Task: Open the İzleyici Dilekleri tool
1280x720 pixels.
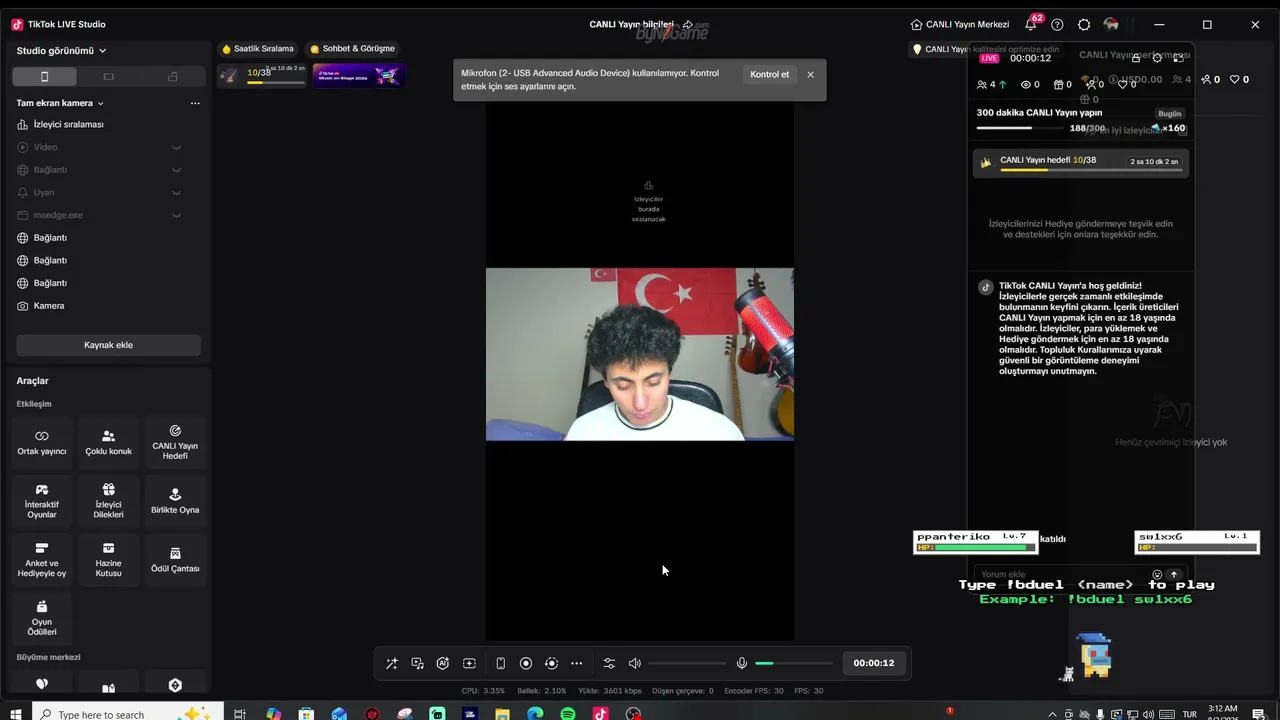Action: pos(108,501)
